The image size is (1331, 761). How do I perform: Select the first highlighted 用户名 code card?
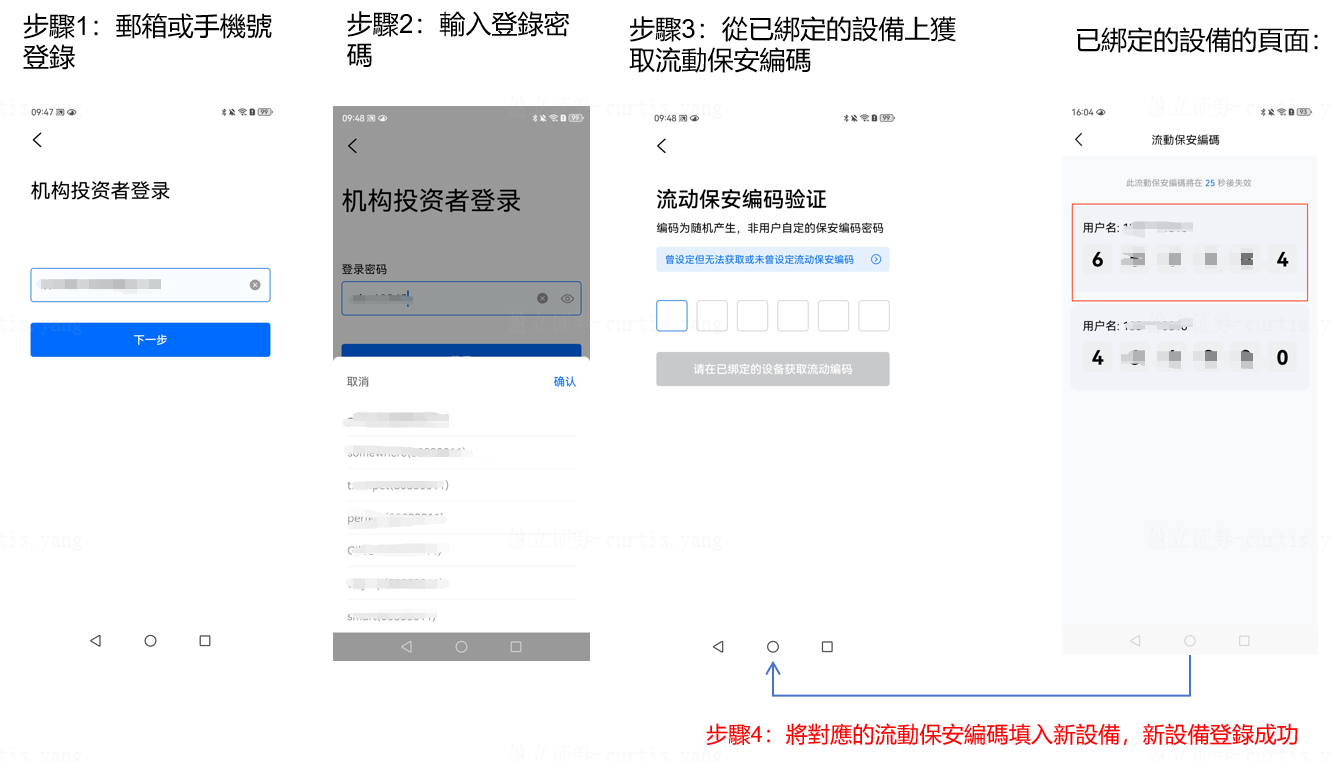click(1189, 253)
